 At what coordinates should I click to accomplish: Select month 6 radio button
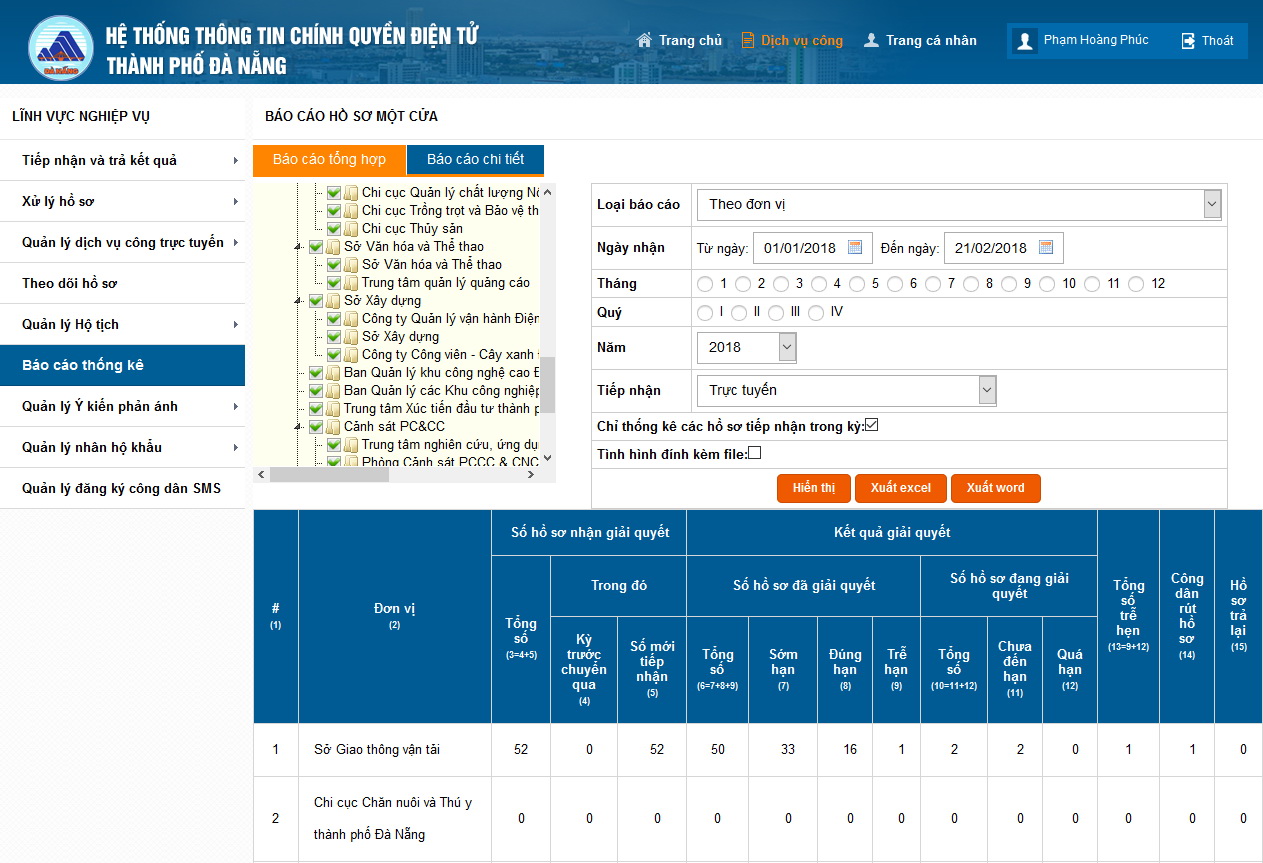894,284
